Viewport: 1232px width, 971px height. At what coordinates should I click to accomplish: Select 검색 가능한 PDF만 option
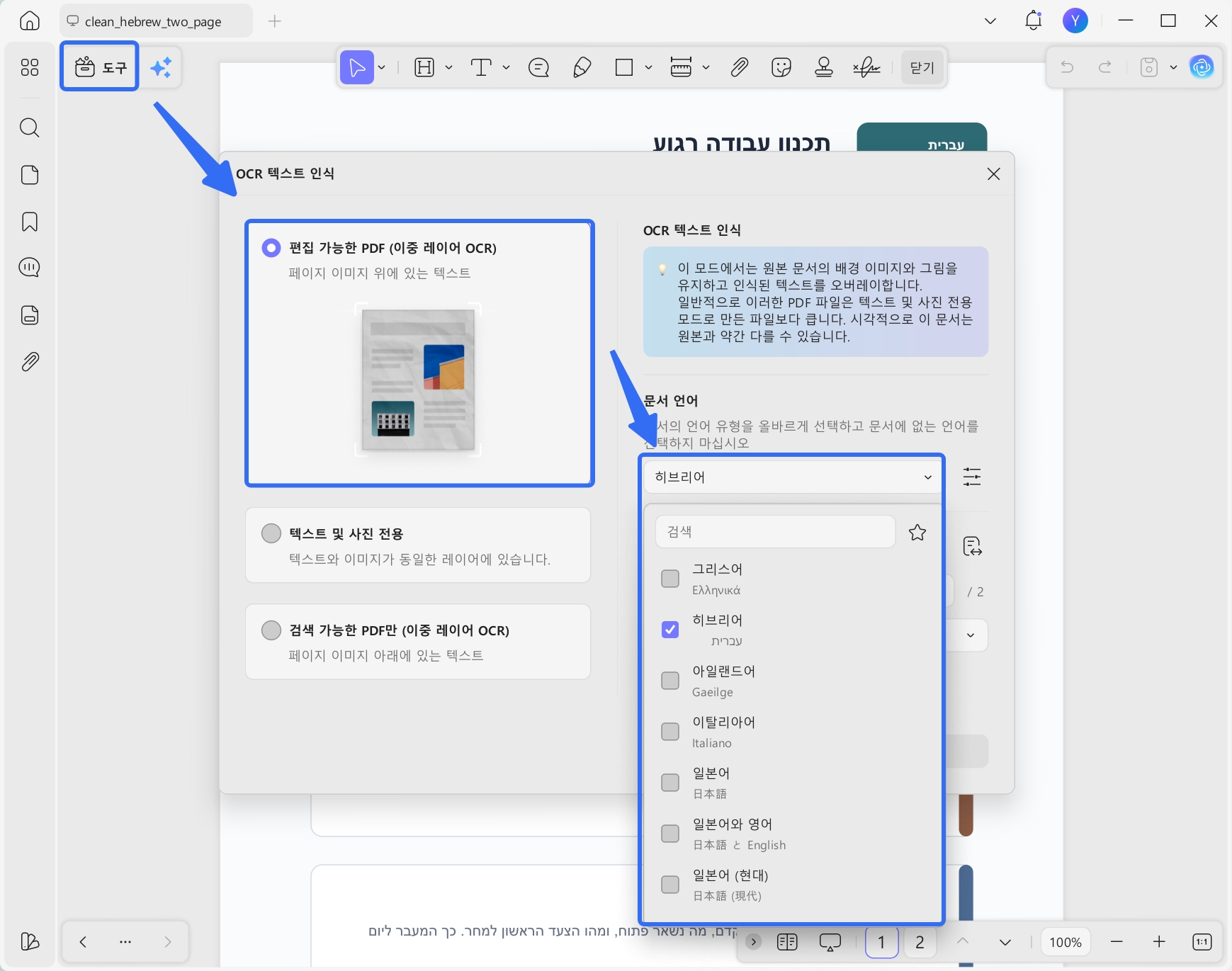418,642
